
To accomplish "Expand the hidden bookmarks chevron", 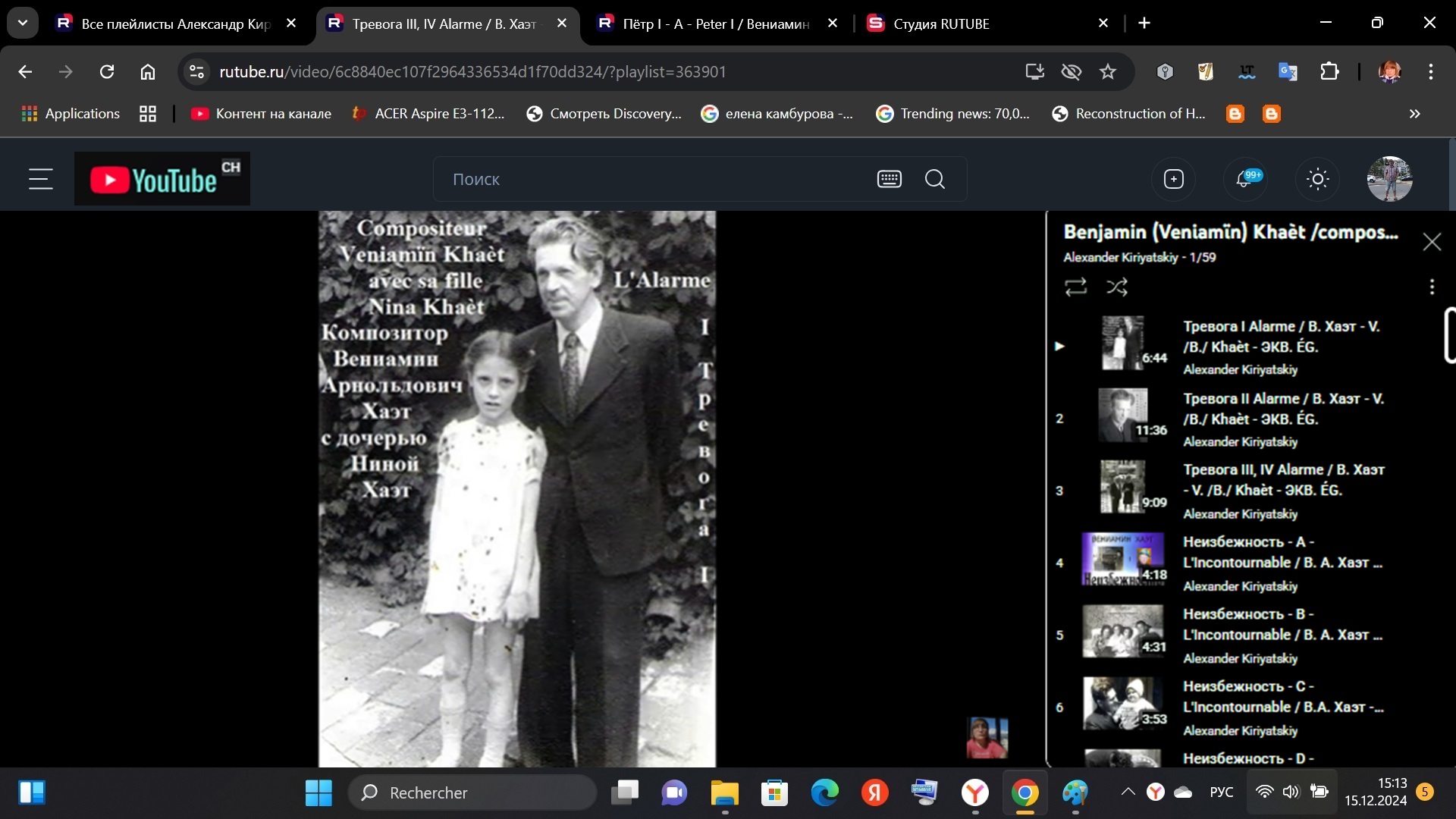I will [x=1414, y=114].
